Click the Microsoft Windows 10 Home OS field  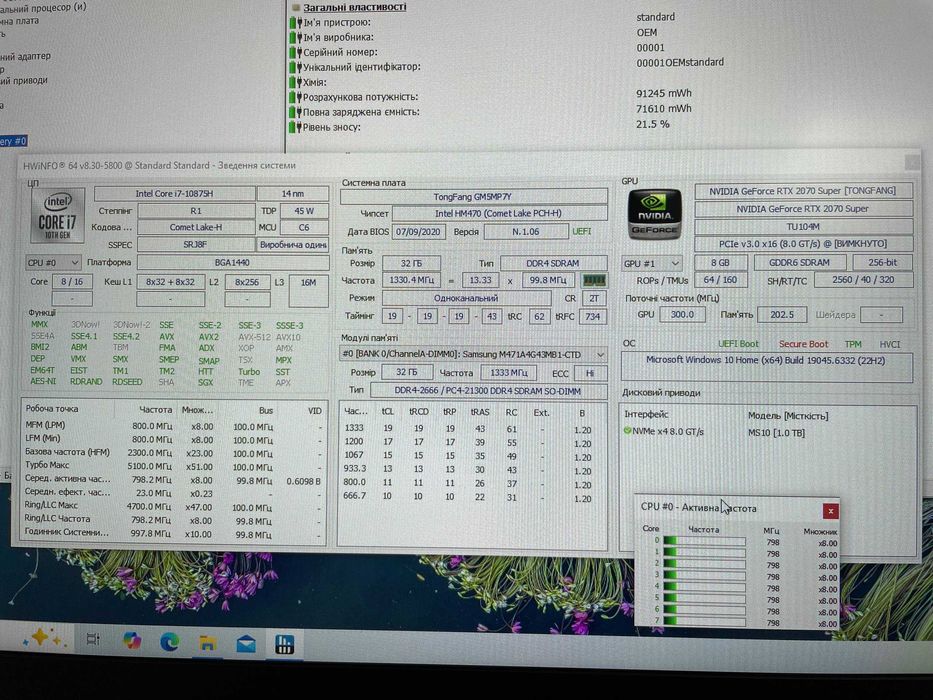(x=766, y=367)
